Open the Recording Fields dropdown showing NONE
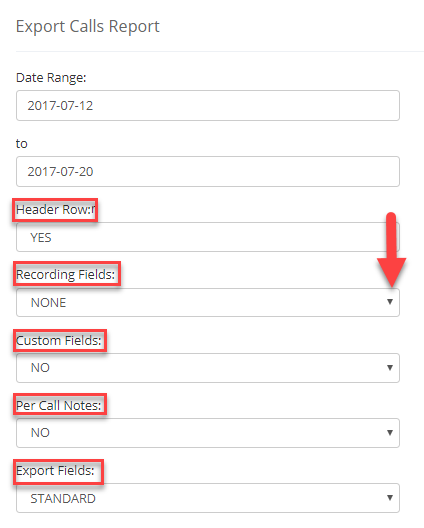The height and width of the screenshot is (528, 424). click(x=208, y=302)
